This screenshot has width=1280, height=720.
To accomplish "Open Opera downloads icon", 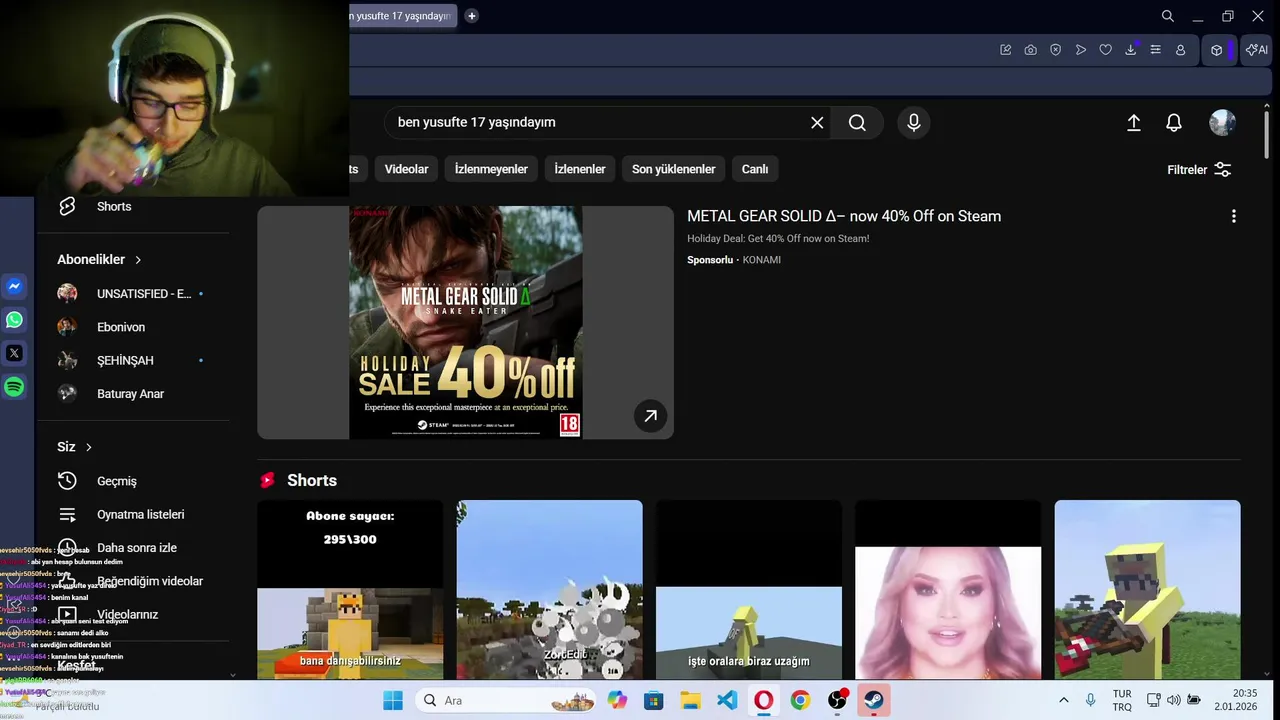I will pos(1131,50).
